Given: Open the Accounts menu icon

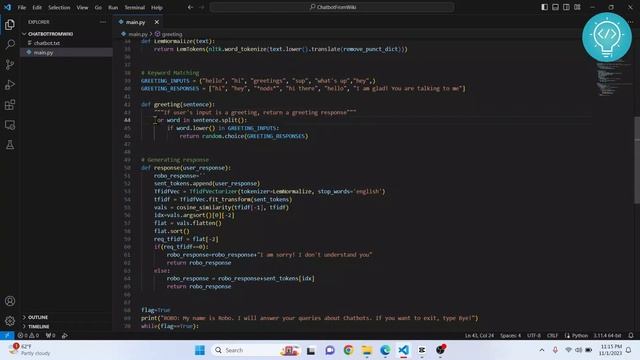Looking at the screenshot, I should pyautogui.click(x=10, y=301).
